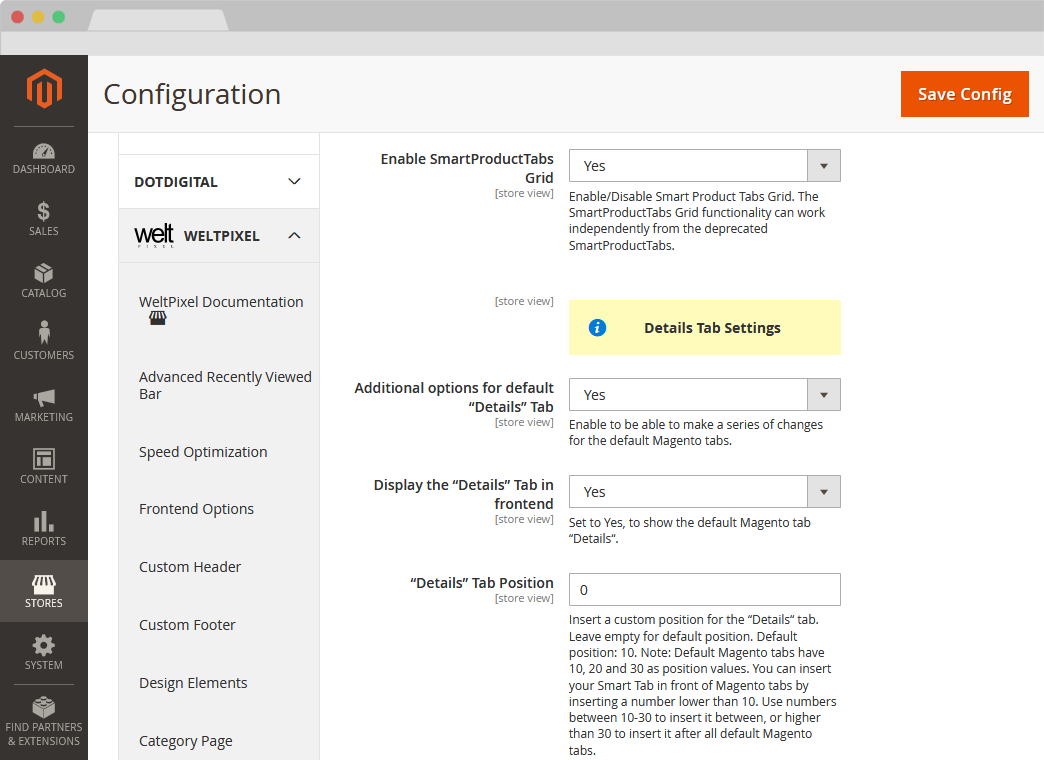The height and width of the screenshot is (760, 1044).
Task: Click the Magento logo icon
Action: (44, 90)
